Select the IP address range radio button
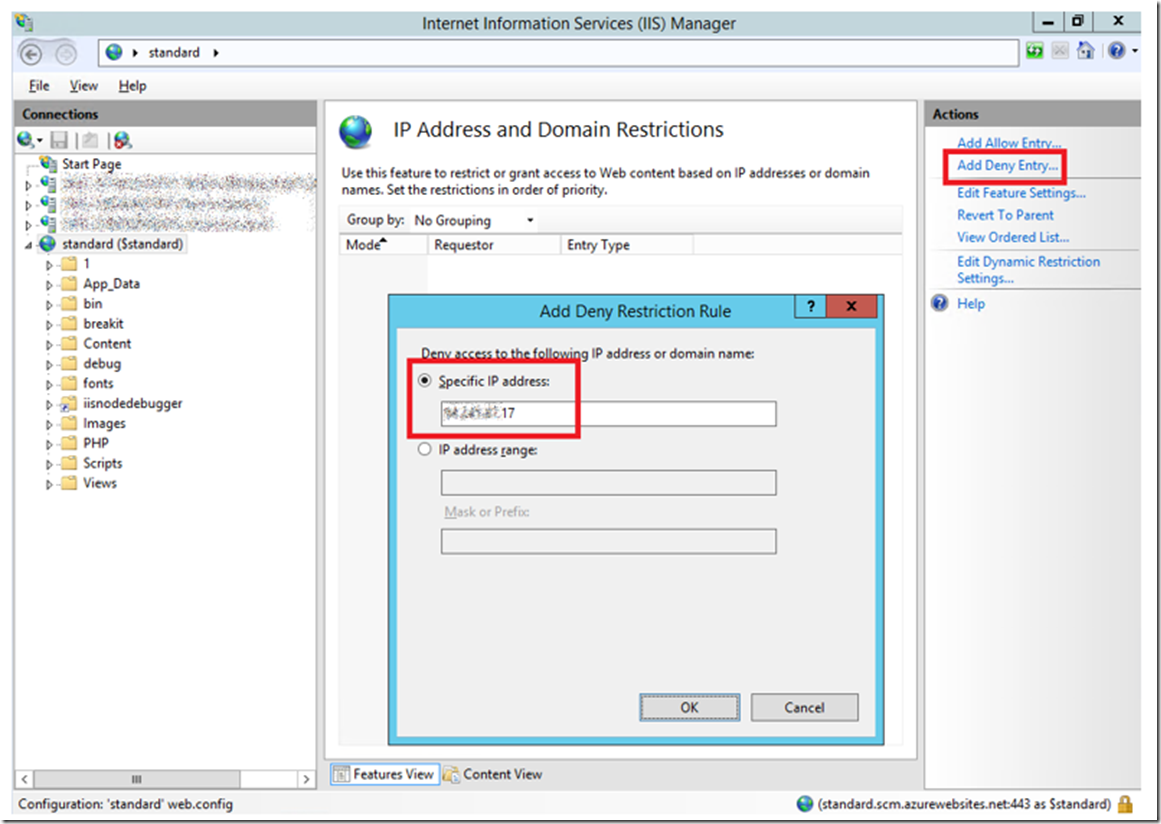The width and height of the screenshot is (1161, 824). click(x=425, y=449)
